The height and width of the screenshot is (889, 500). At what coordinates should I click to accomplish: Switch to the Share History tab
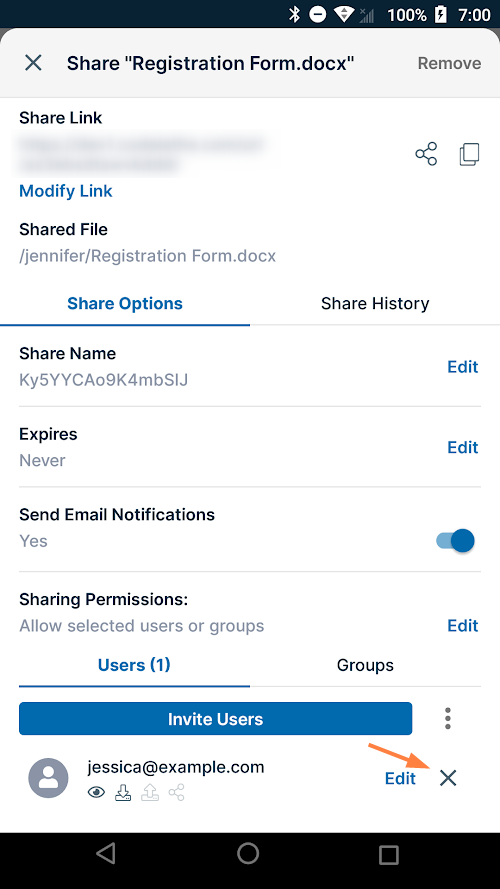click(x=375, y=303)
